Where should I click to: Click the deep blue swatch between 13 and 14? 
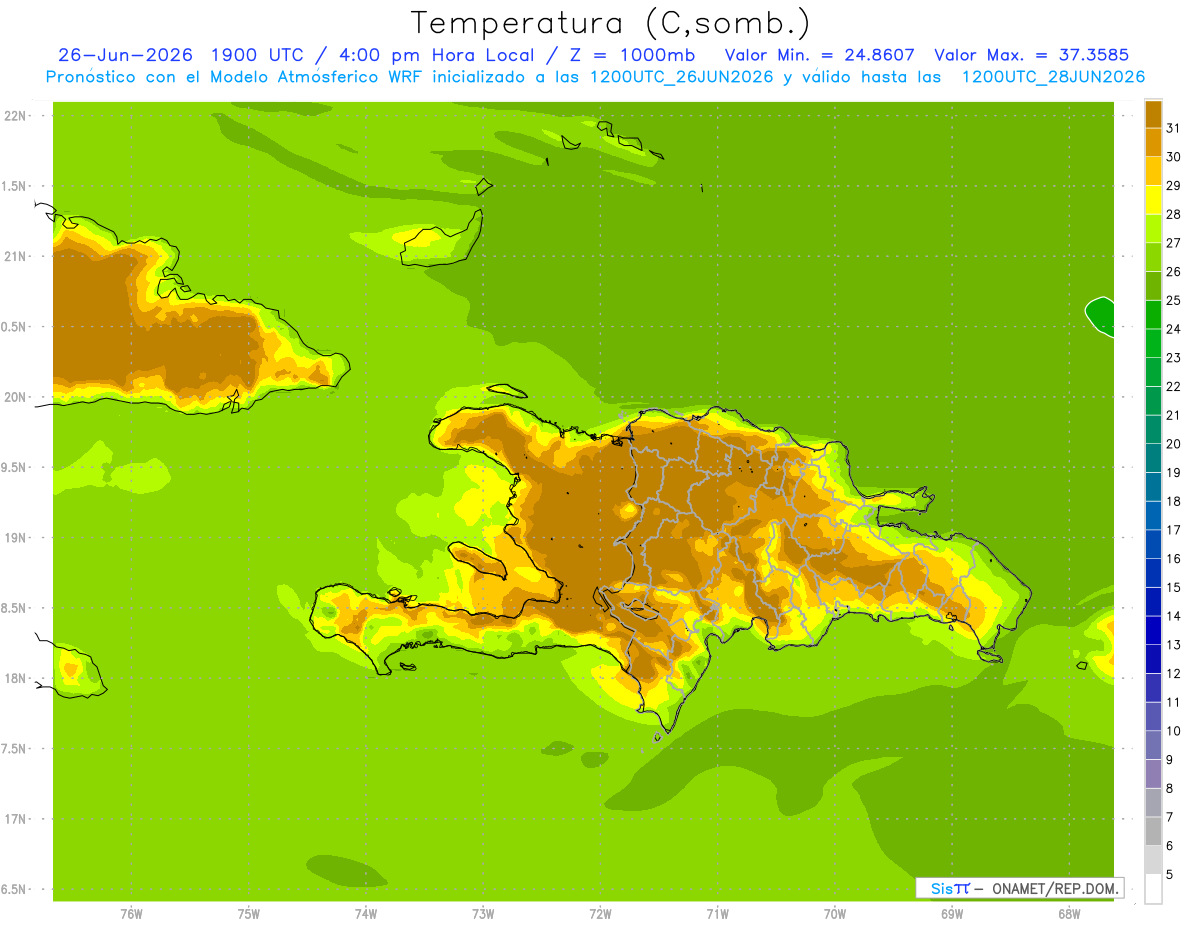pos(1153,631)
